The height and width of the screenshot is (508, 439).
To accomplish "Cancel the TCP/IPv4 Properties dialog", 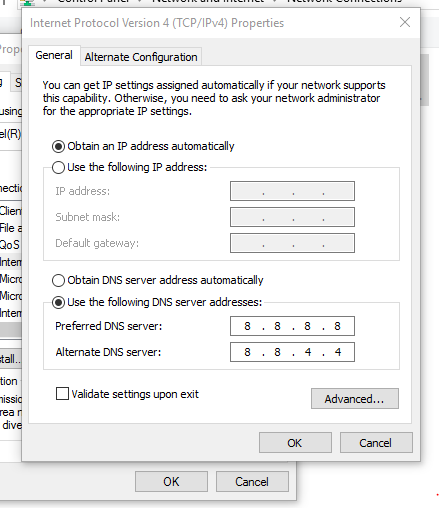I will point(376,443).
